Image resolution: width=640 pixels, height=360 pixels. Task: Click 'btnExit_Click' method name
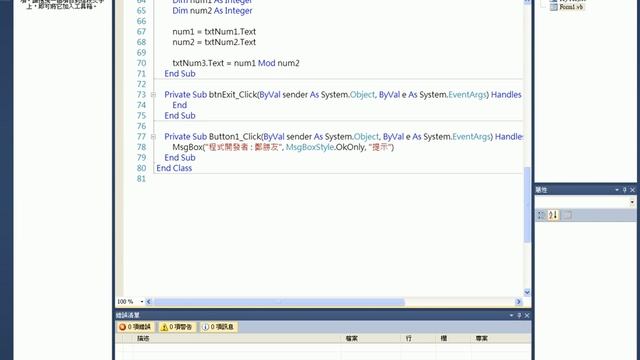click(x=233, y=95)
